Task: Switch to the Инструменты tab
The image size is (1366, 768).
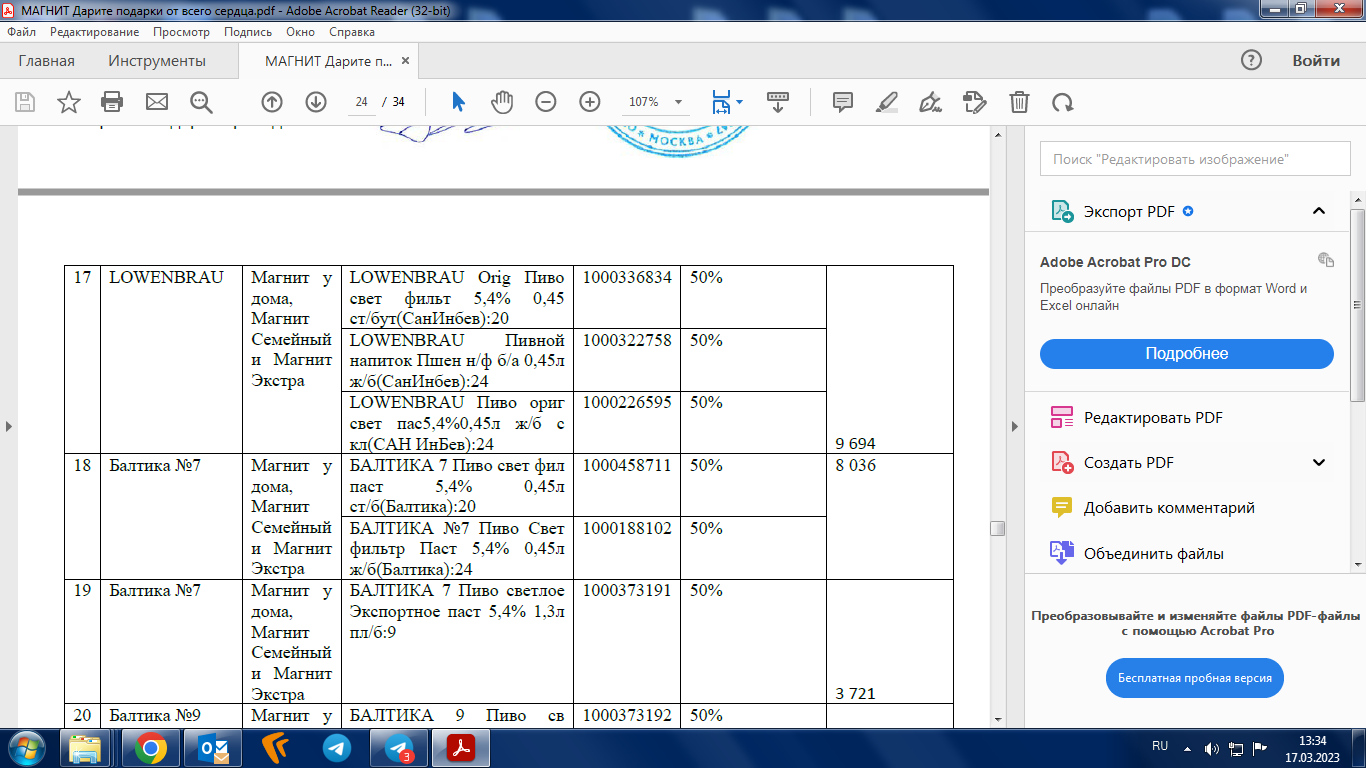Action: coord(157,61)
